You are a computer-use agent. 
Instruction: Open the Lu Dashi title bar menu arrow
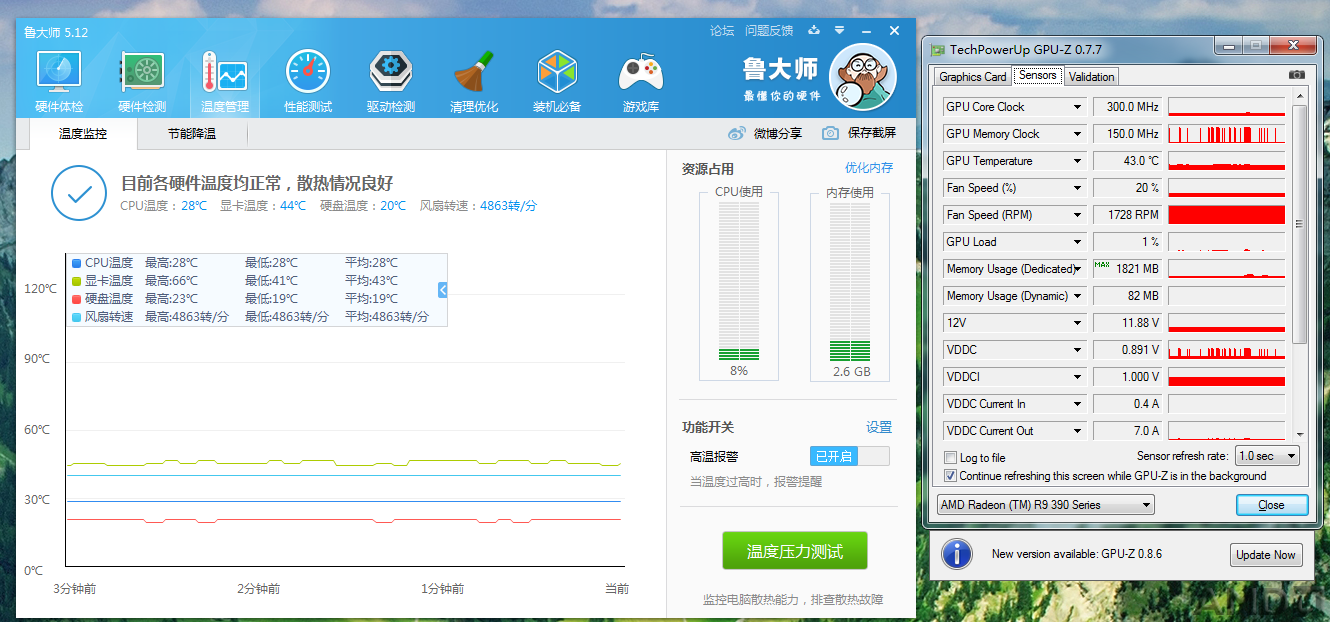(839, 31)
